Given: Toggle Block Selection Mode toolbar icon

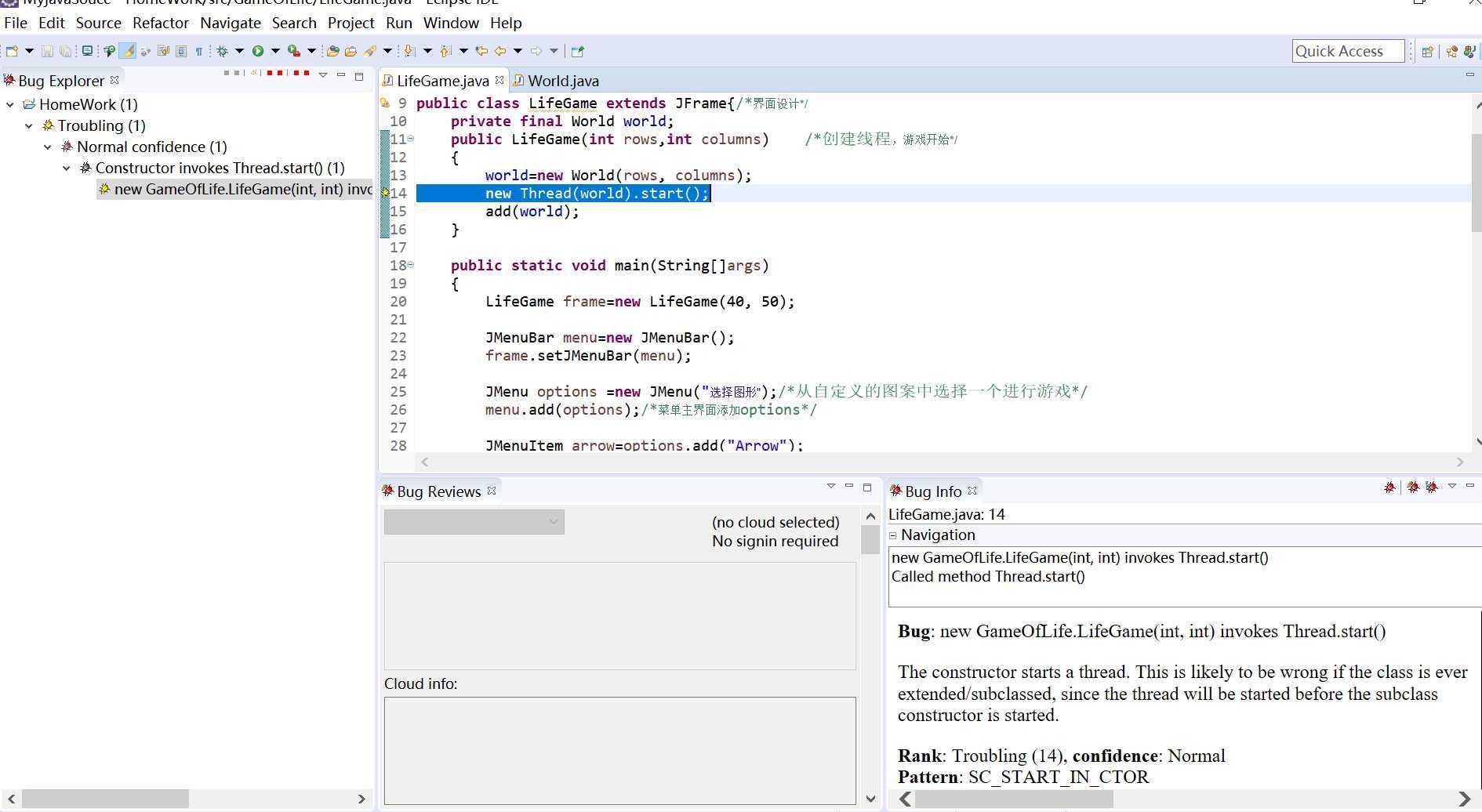Looking at the screenshot, I should pyautogui.click(x=181, y=51).
